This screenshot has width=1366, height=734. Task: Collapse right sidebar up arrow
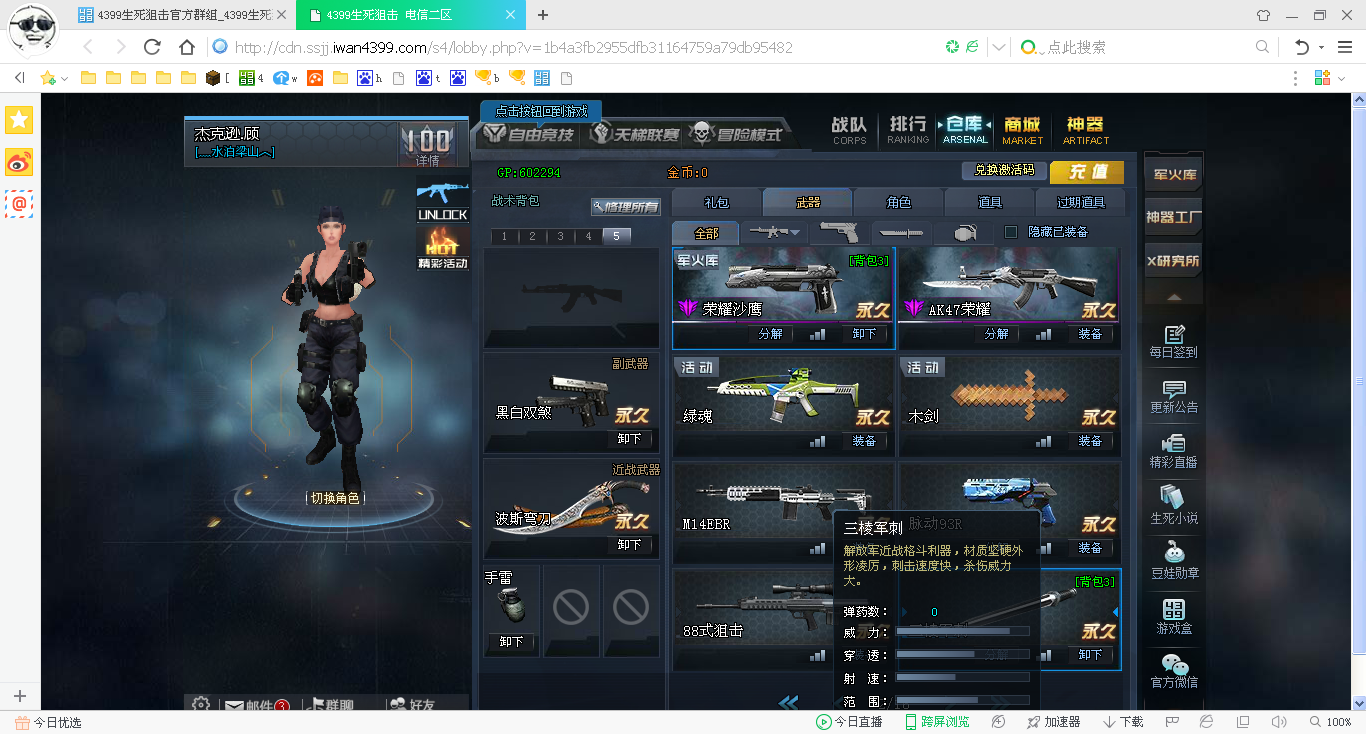pos(1173,296)
